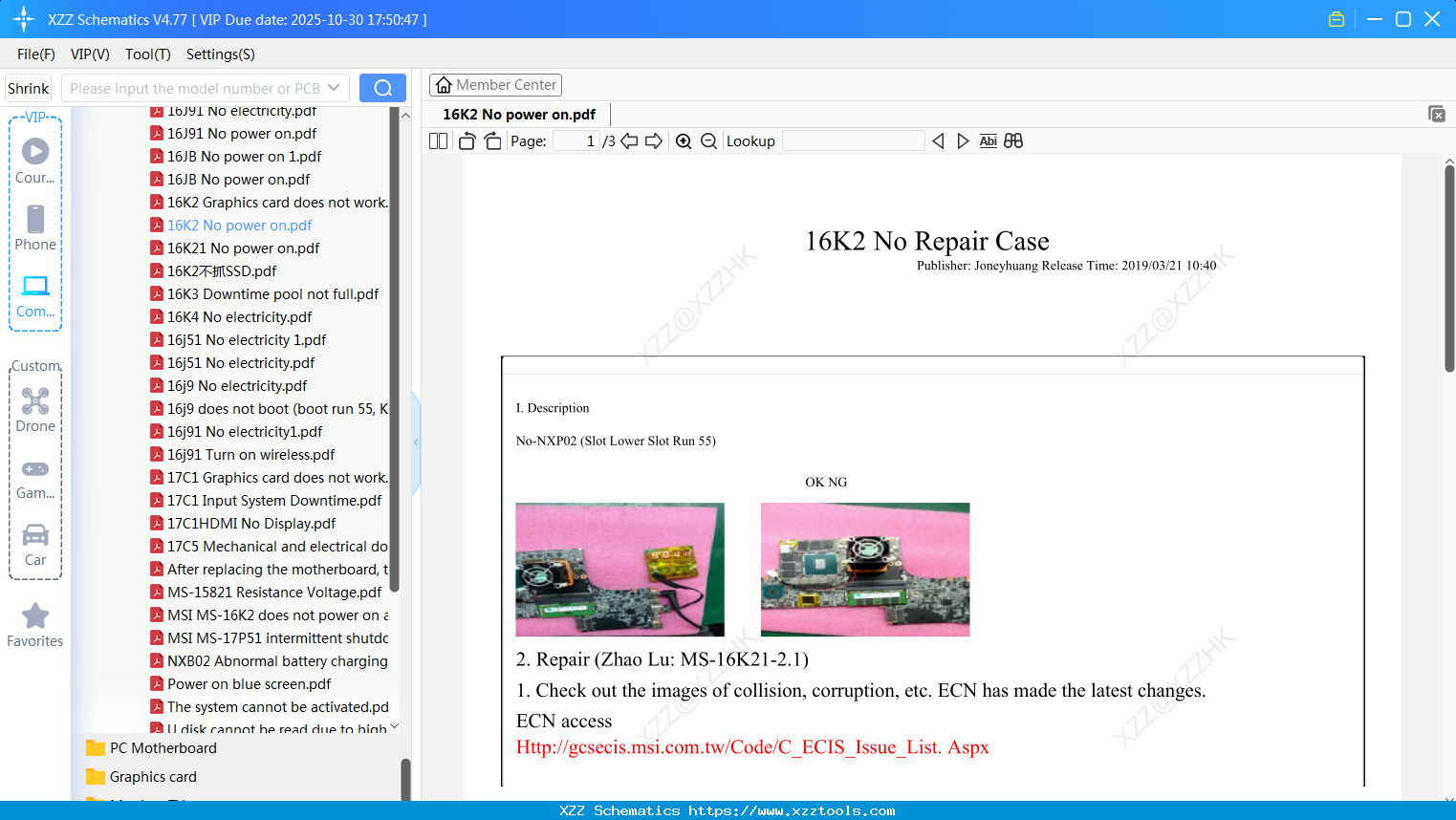Click the PDF viewer vertical scrollbar thumb

click(x=1449, y=270)
